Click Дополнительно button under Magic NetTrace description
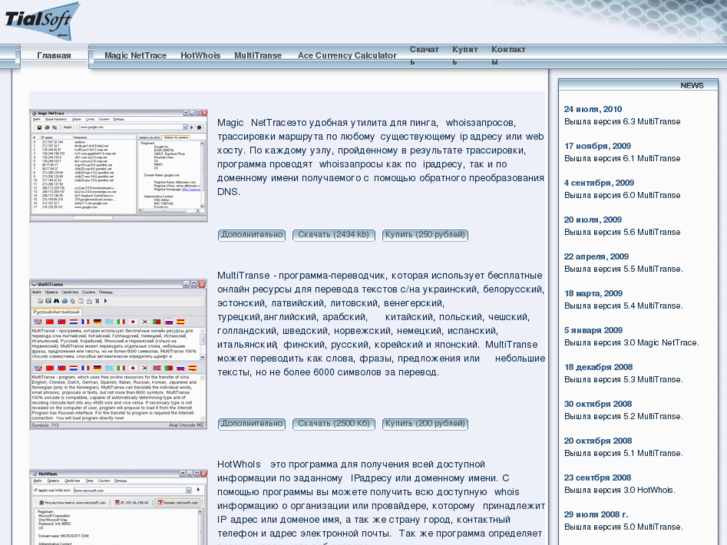This screenshot has height=545, width=727. (252, 235)
